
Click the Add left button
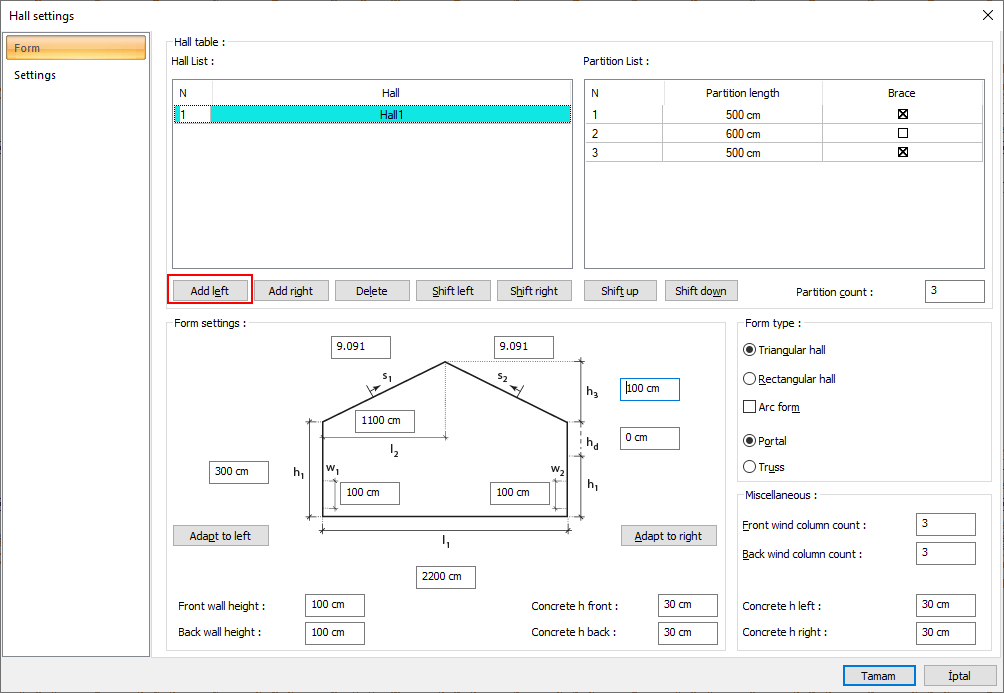pyautogui.click(x=209, y=291)
